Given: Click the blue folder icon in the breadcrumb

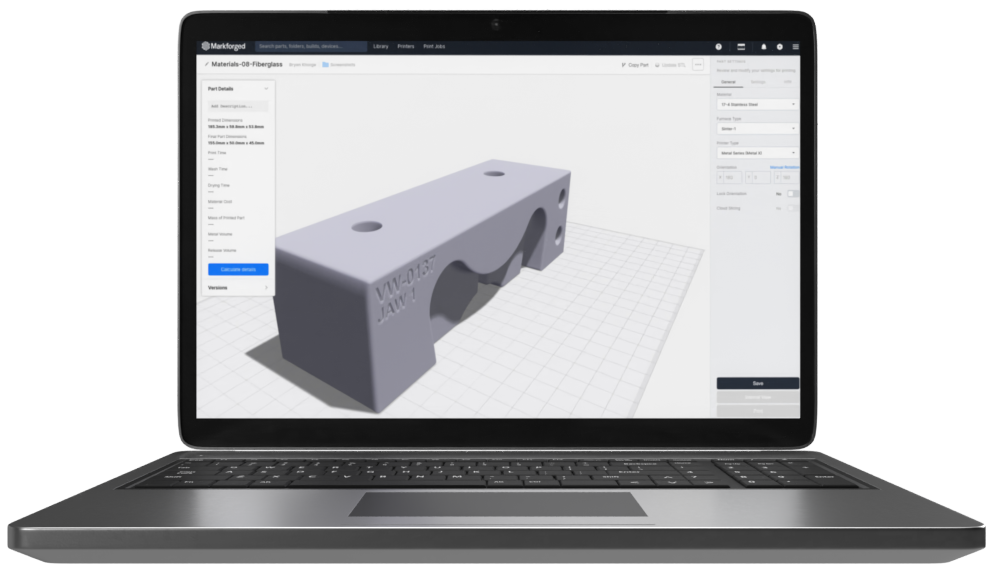Looking at the screenshot, I should 325,65.
